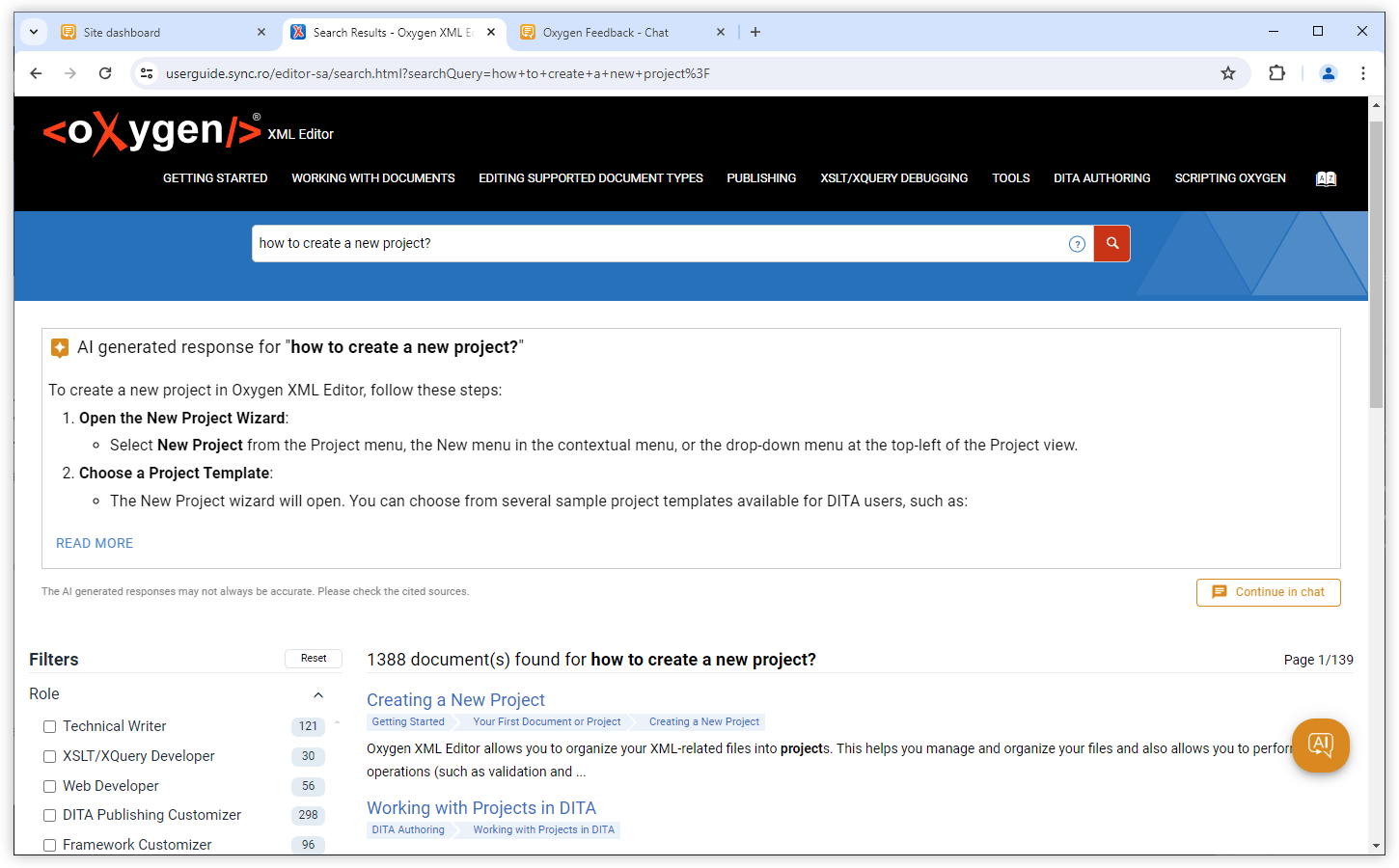Click READ MORE in the AI response
This screenshot has width=1399, height=868.
(95, 543)
